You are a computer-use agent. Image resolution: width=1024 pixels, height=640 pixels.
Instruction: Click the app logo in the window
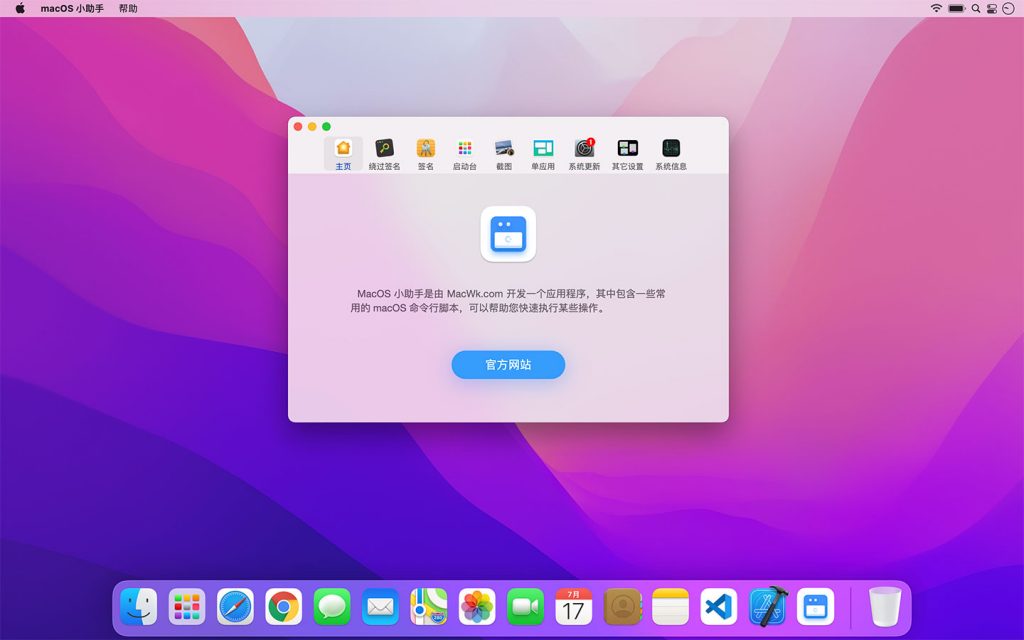coord(508,234)
